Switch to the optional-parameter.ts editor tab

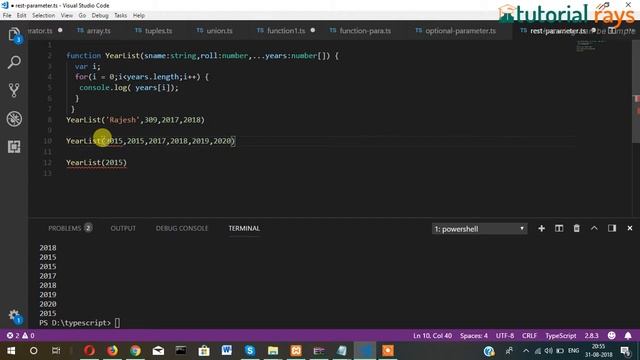pyautogui.click(x=456, y=31)
